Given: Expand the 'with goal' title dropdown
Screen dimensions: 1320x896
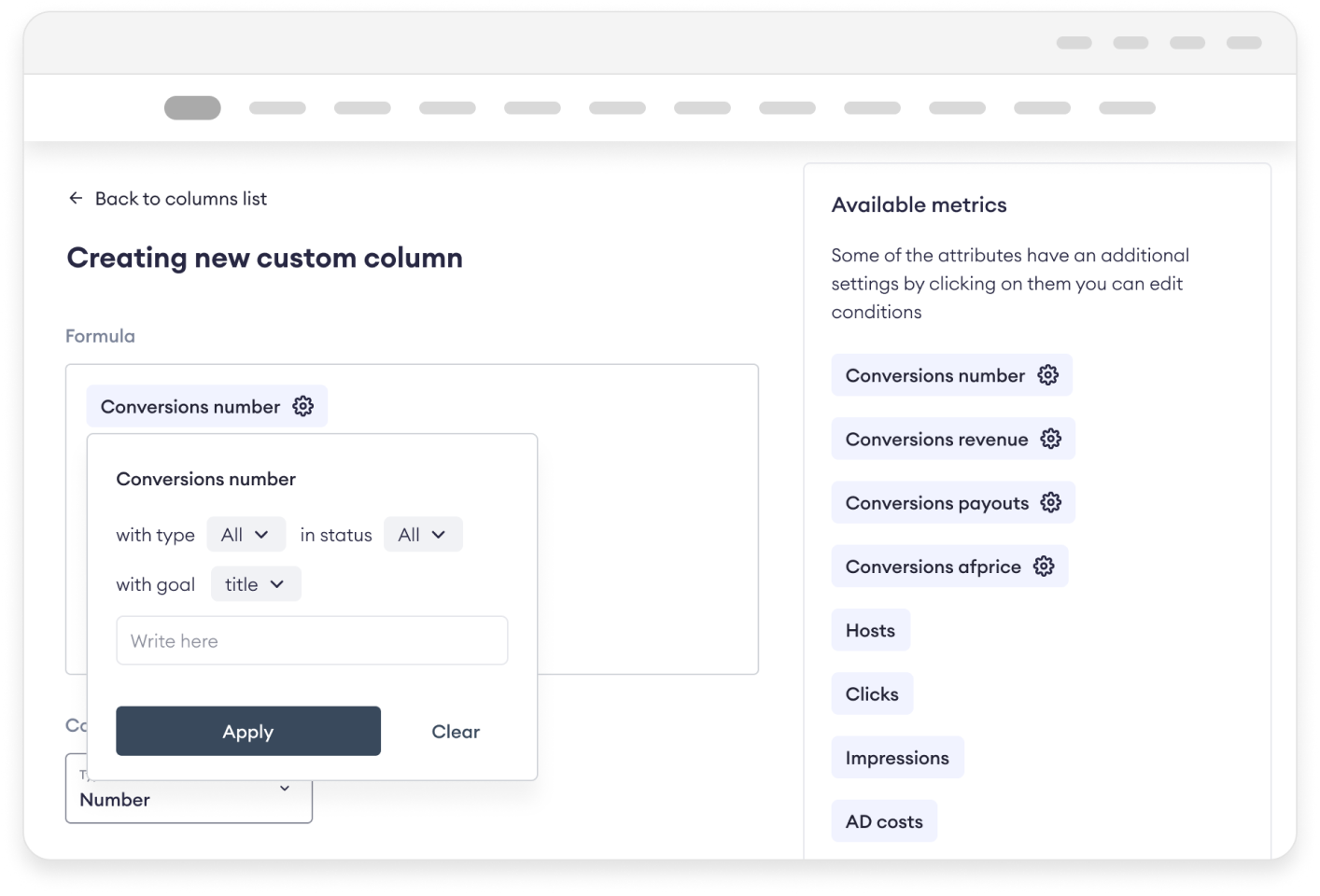Looking at the screenshot, I should (x=255, y=584).
